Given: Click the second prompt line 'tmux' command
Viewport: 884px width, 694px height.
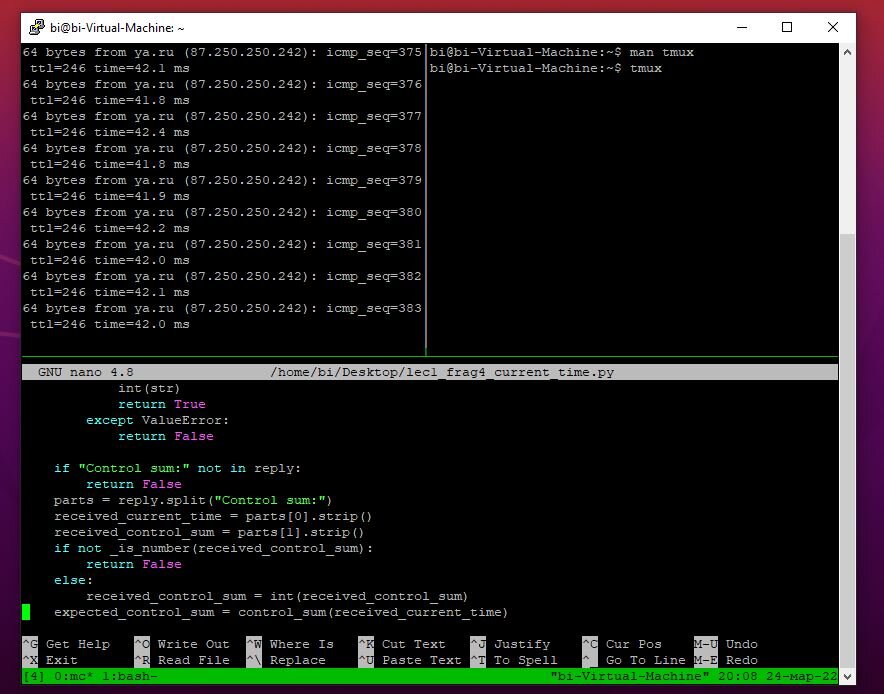Looking at the screenshot, I should click(546, 68).
